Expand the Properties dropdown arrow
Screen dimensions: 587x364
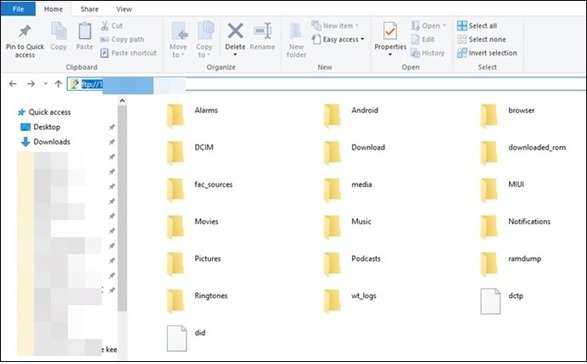point(390,55)
